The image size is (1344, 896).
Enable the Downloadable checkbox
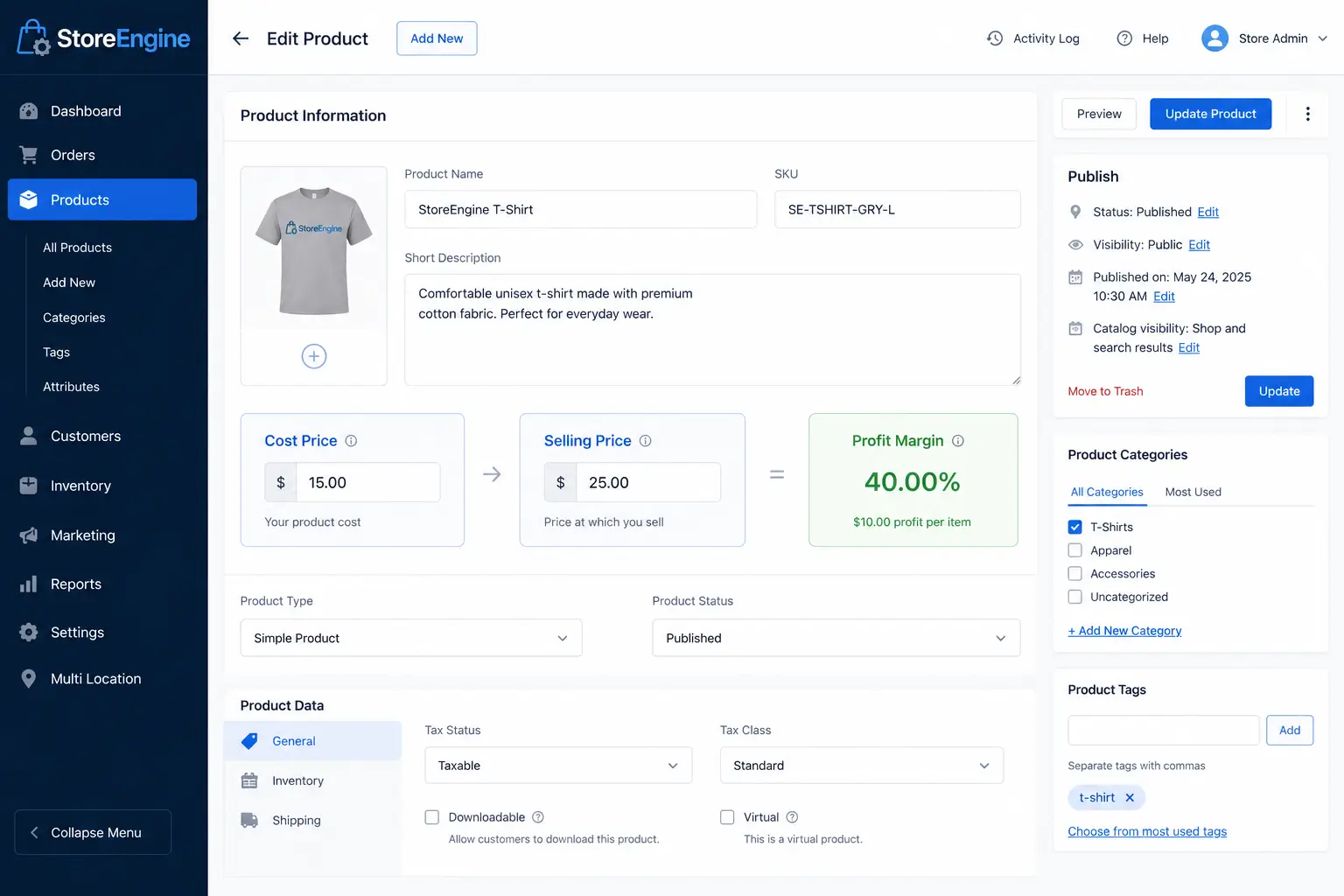[x=431, y=817]
